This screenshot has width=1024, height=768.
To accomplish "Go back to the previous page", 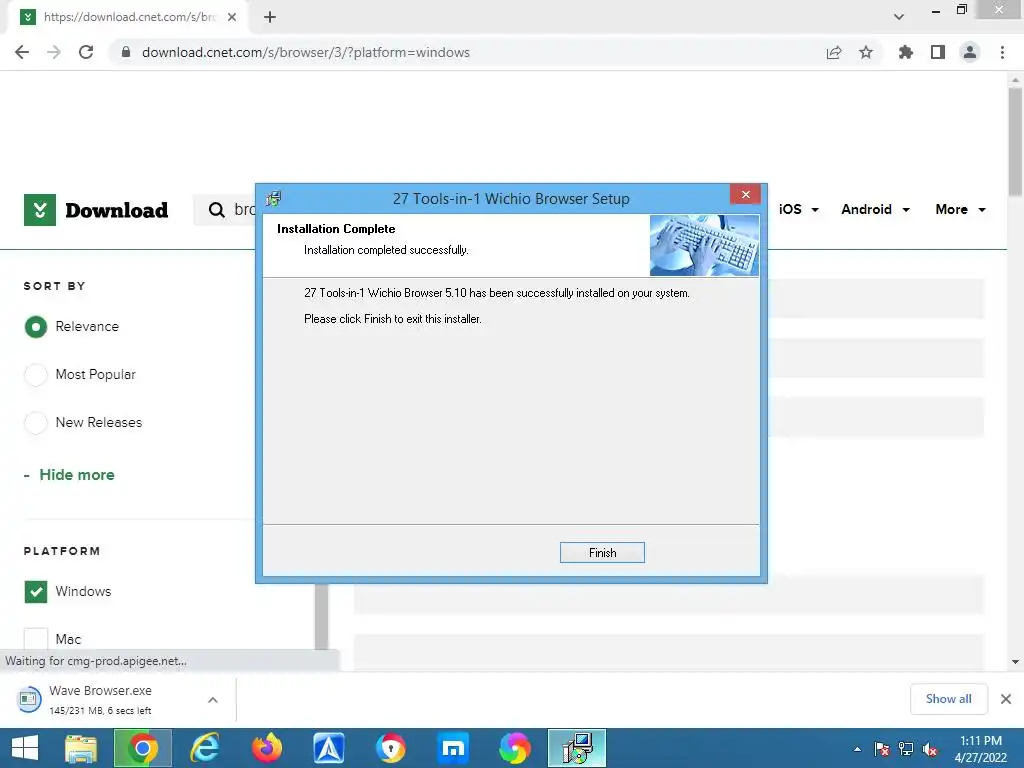I will tap(22, 52).
